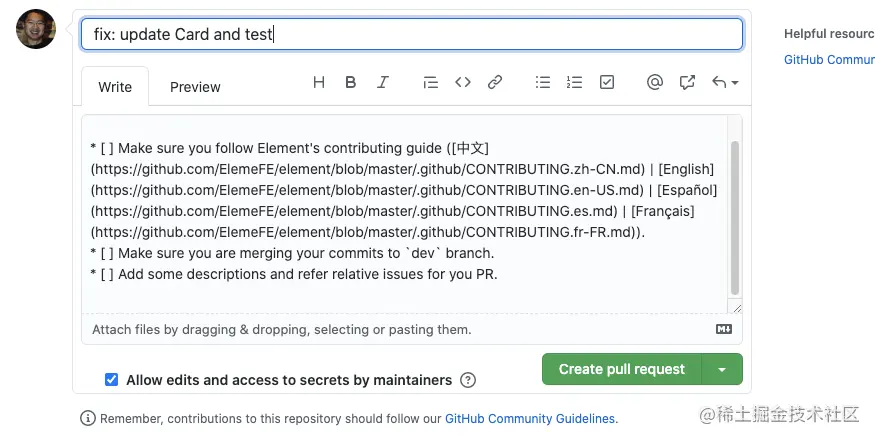Screen dimensions: 875x440
Task: Open the GitHub Community Guidelines link
Action: click(x=530, y=419)
